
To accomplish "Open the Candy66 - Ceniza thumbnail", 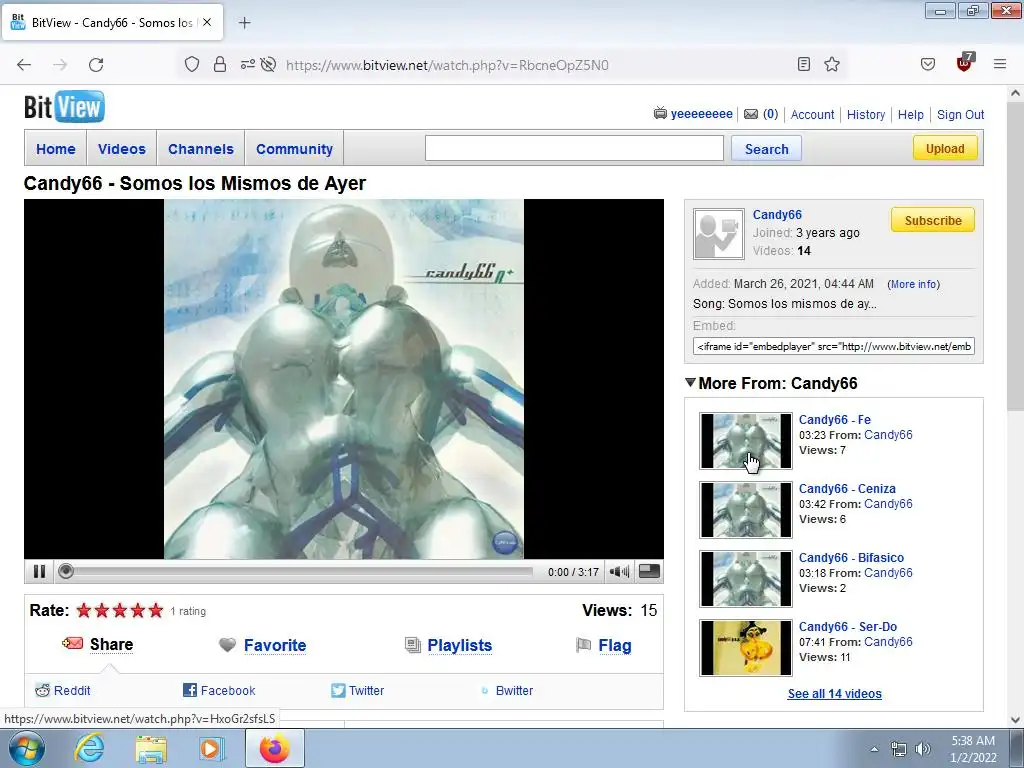I will (746, 510).
